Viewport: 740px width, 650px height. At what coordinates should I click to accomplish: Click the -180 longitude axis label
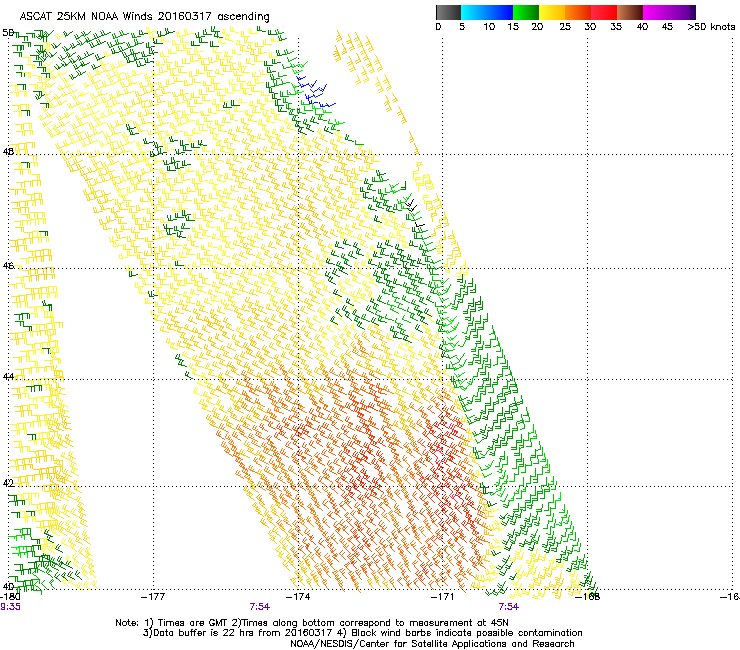[x=9, y=597]
